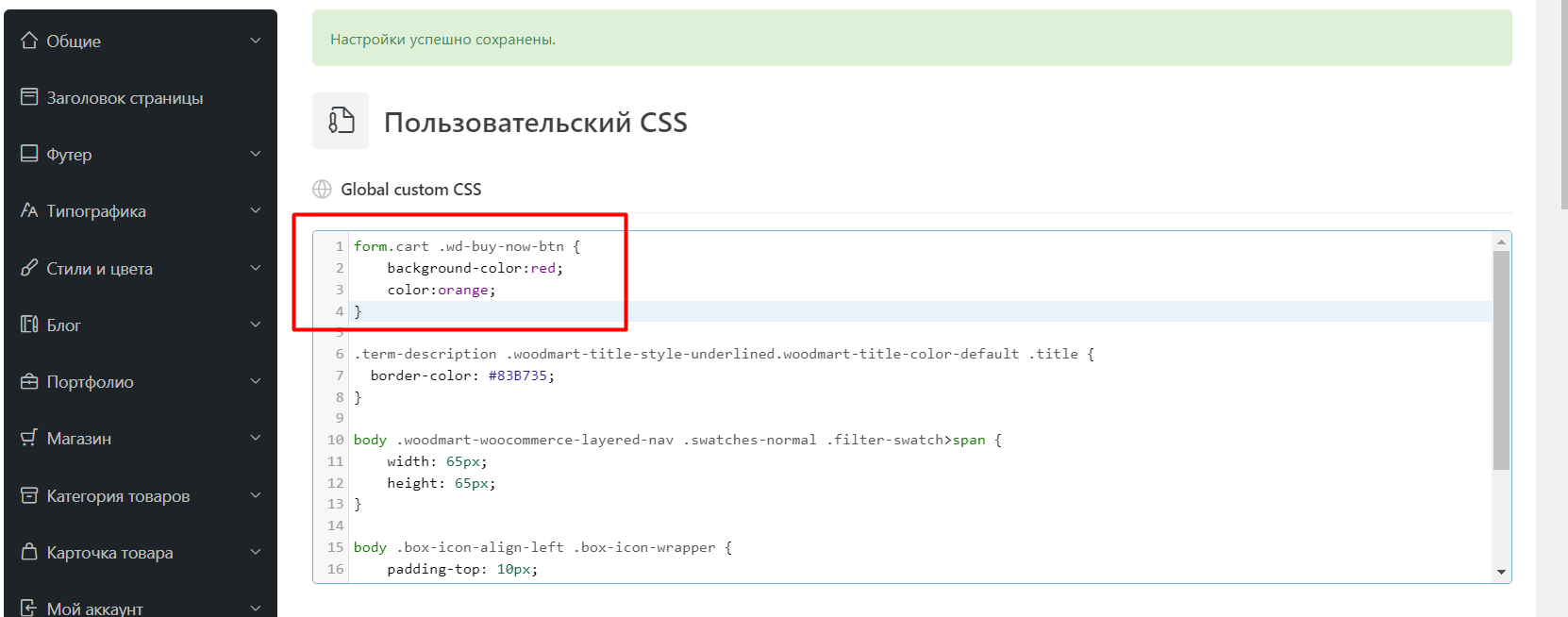Viewport: 1568px width, 617px height.
Task: Select the Global custom CSS section label
Action: click(x=410, y=189)
